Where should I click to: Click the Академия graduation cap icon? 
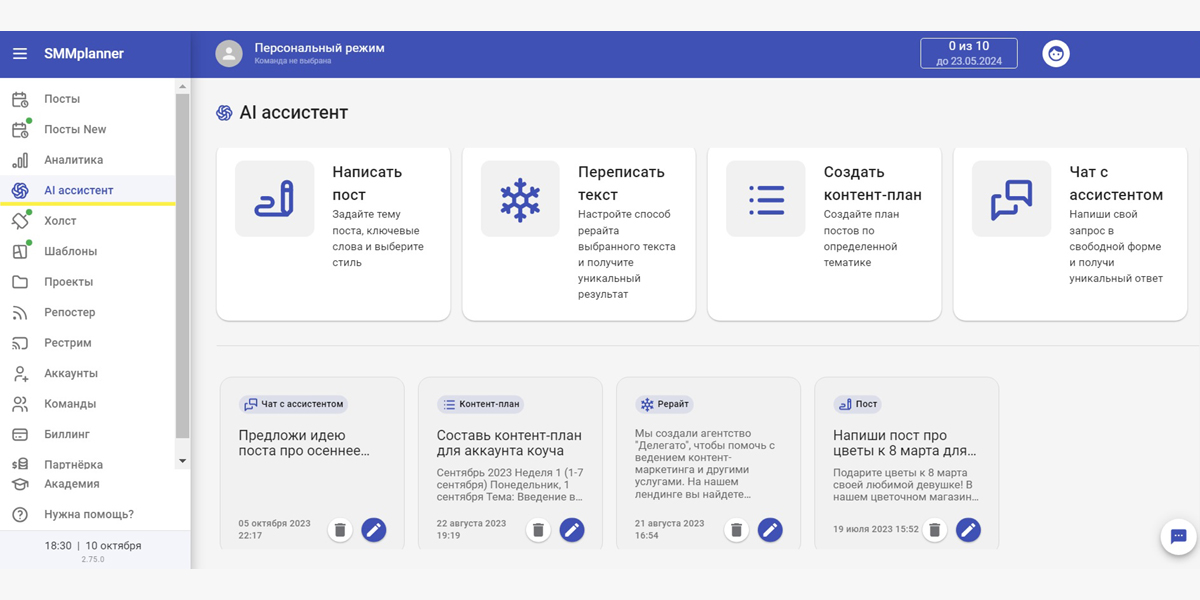(x=20, y=484)
